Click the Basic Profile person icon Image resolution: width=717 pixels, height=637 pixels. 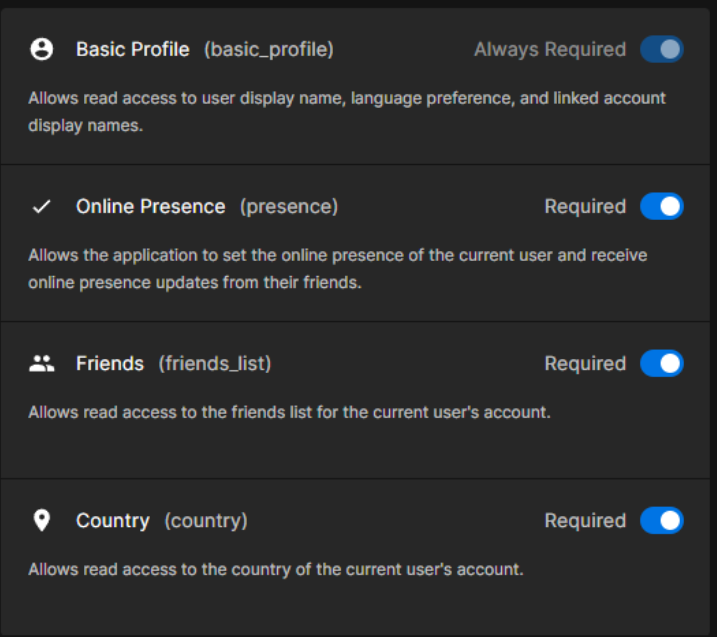tap(42, 49)
